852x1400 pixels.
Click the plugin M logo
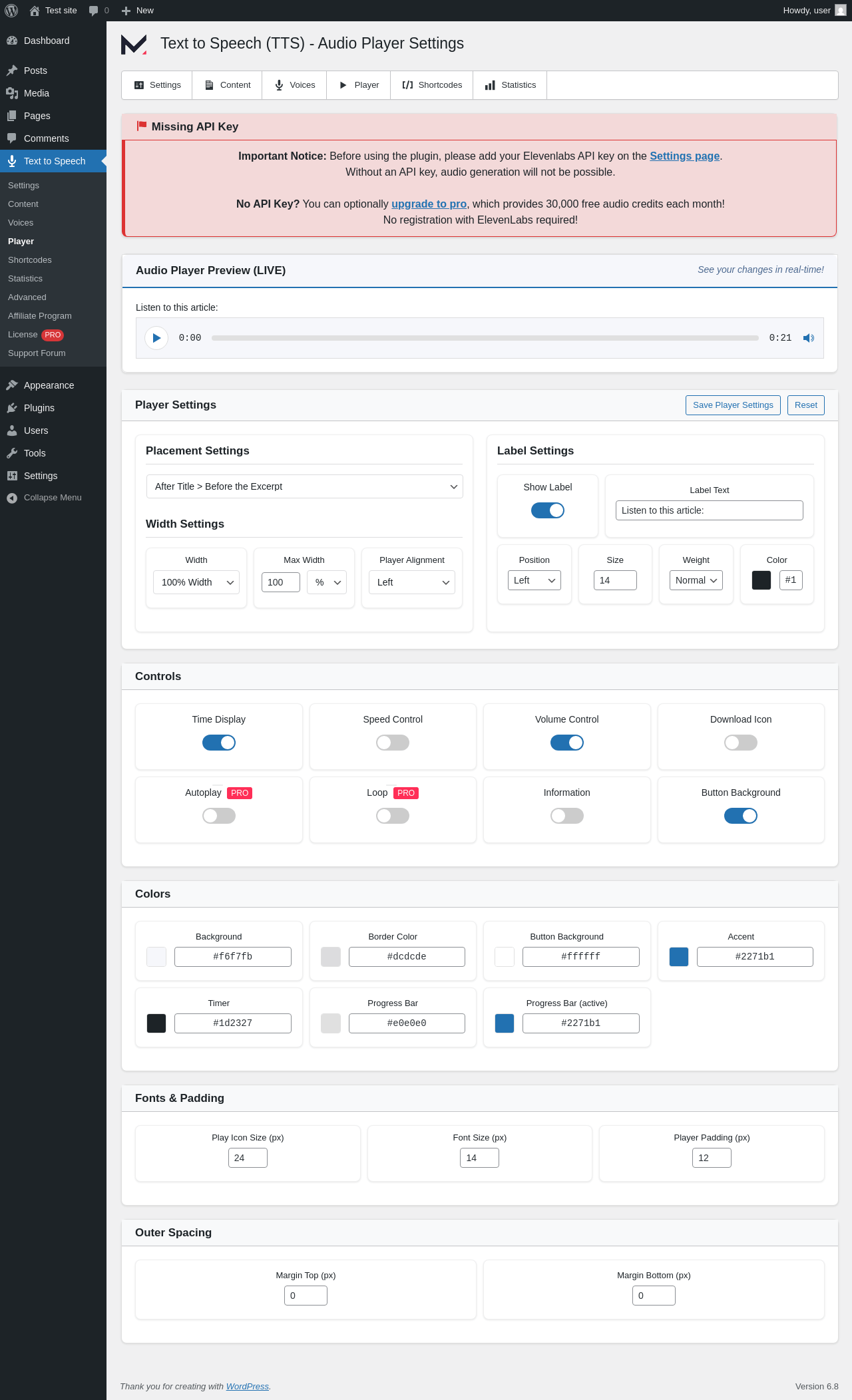[134, 44]
